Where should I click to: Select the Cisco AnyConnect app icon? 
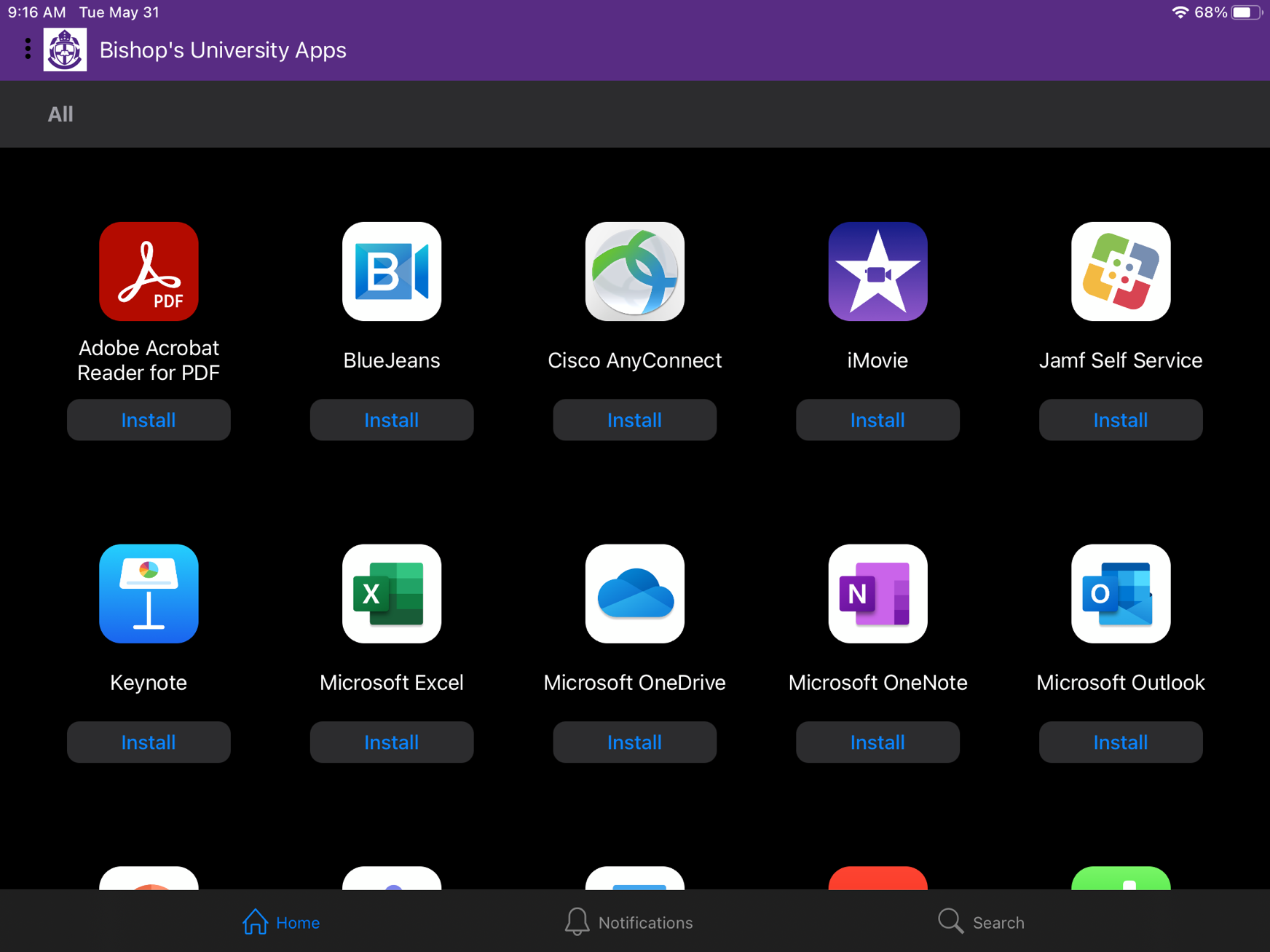634,271
